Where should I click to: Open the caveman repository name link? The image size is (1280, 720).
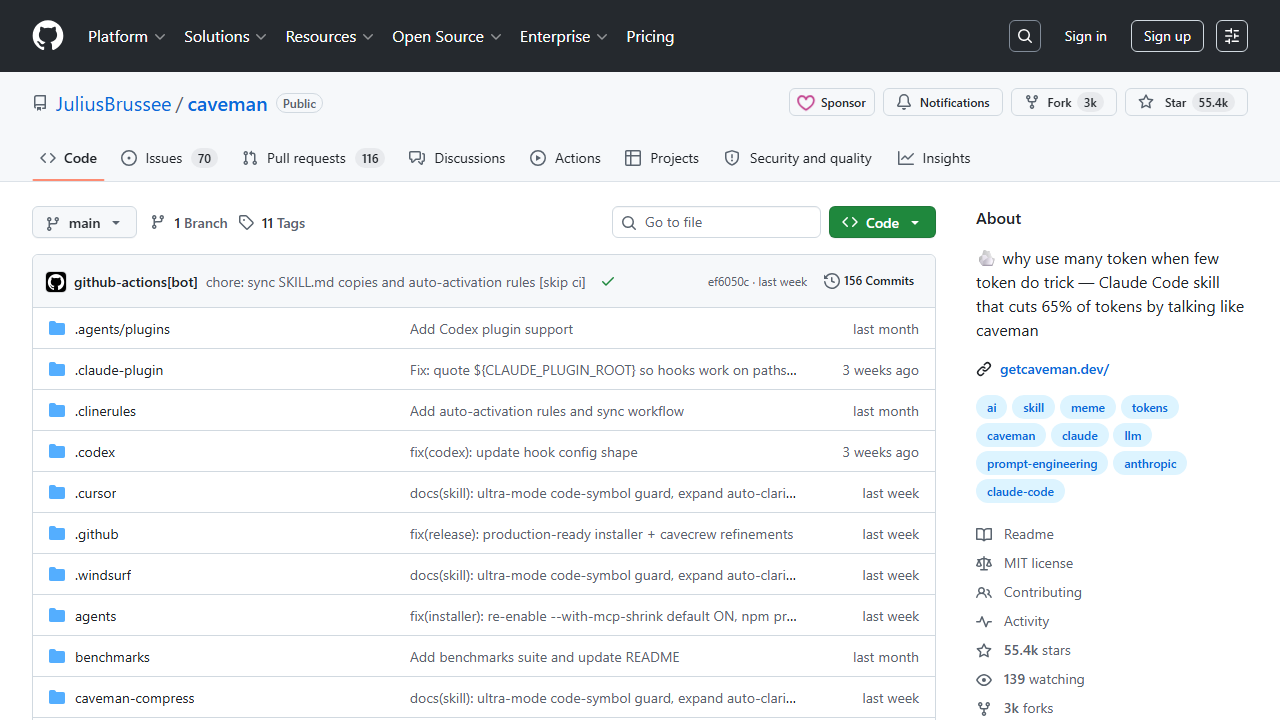click(228, 104)
